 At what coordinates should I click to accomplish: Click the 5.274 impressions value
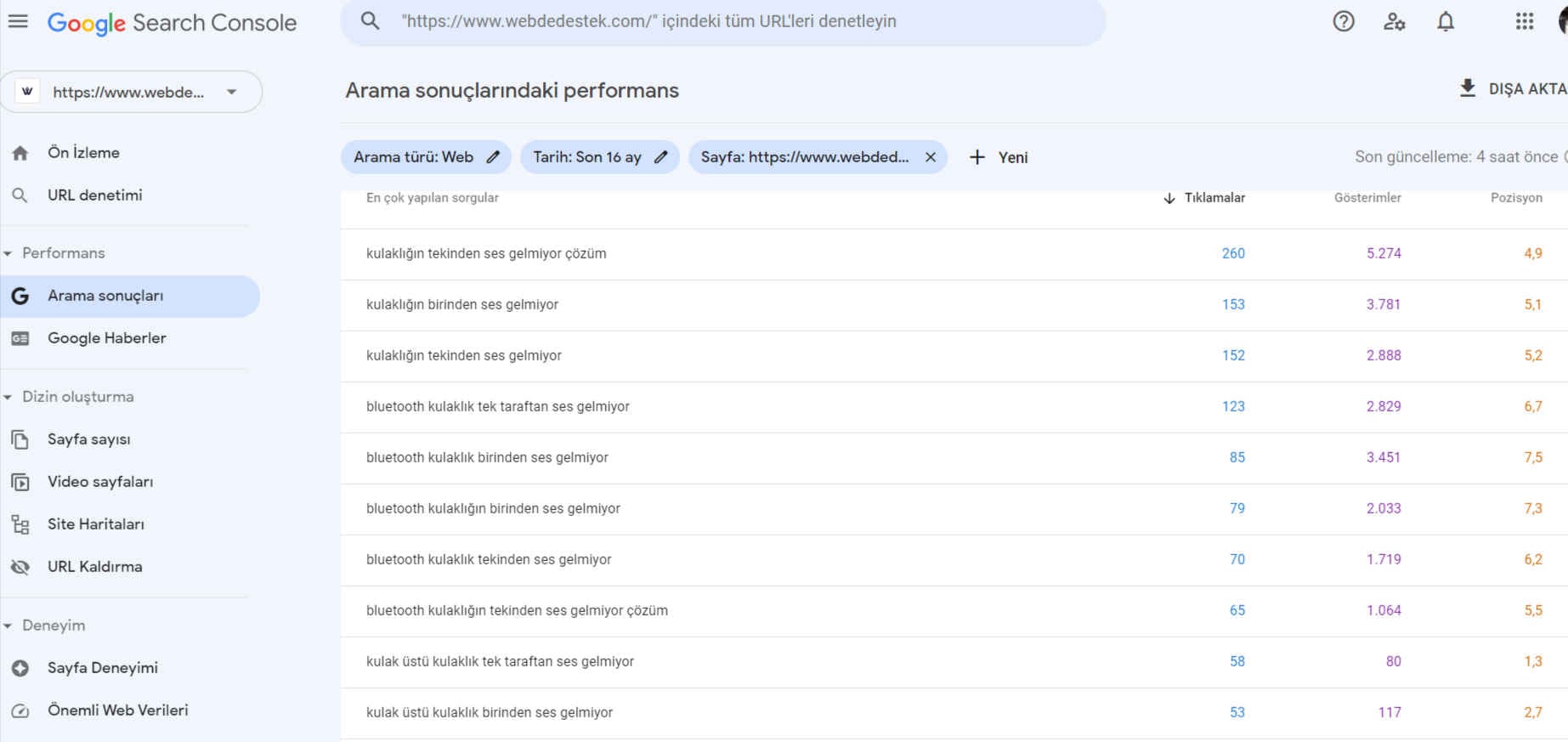tap(1384, 253)
